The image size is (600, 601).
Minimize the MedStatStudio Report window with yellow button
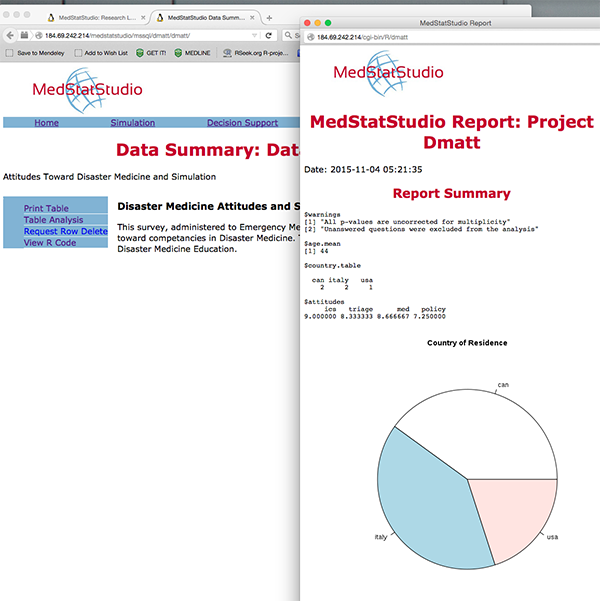[x=317, y=23]
